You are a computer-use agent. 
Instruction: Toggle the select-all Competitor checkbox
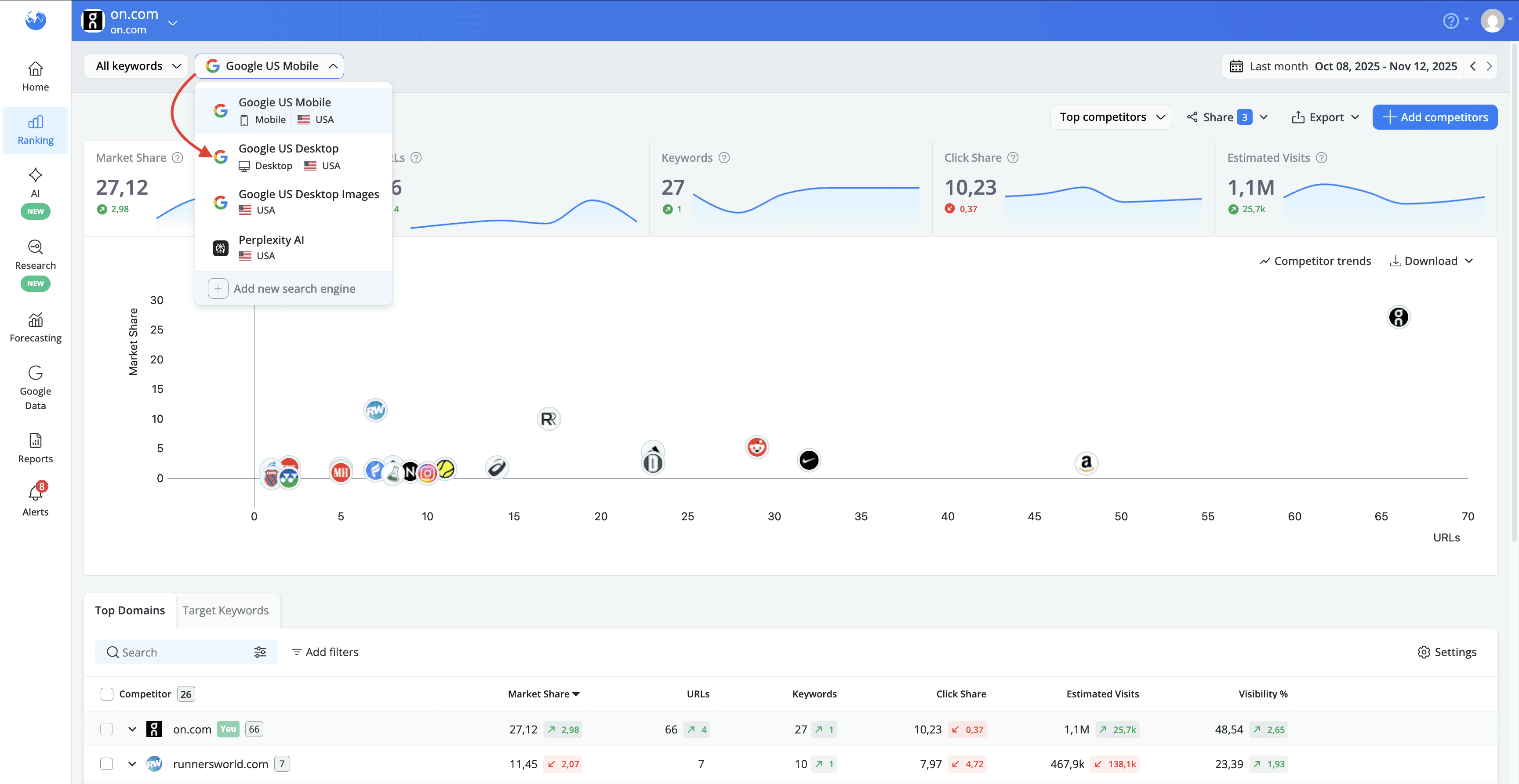(107, 694)
